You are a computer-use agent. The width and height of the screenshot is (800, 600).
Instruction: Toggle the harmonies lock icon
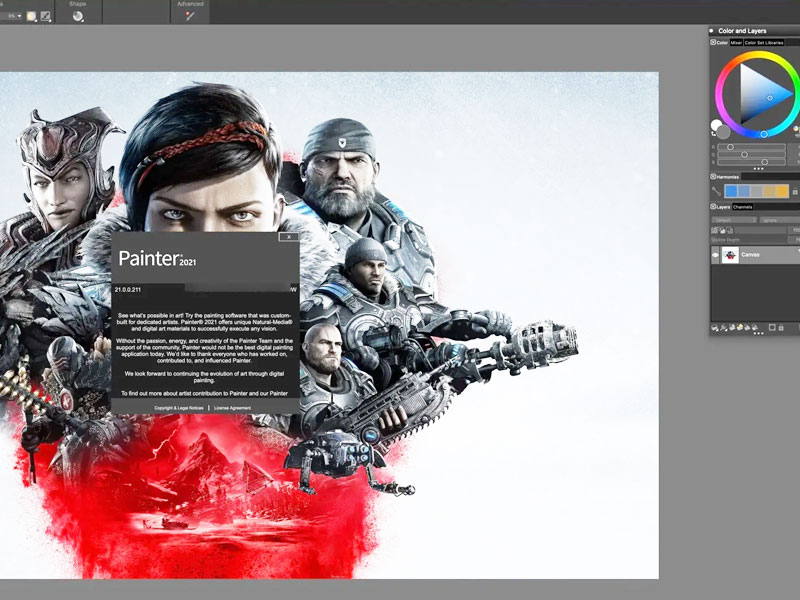pos(795,192)
